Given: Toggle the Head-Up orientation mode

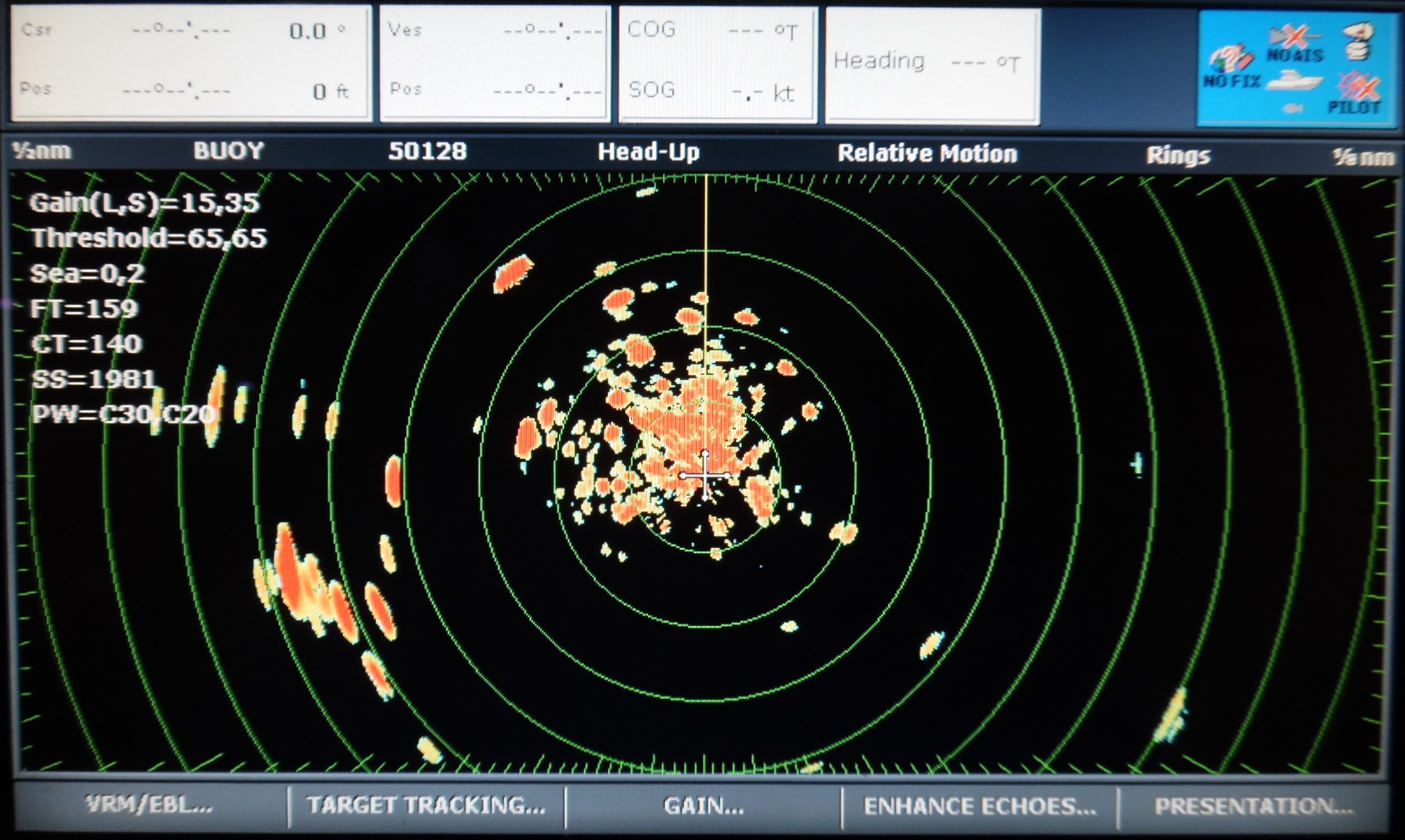Looking at the screenshot, I should point(648,152).
